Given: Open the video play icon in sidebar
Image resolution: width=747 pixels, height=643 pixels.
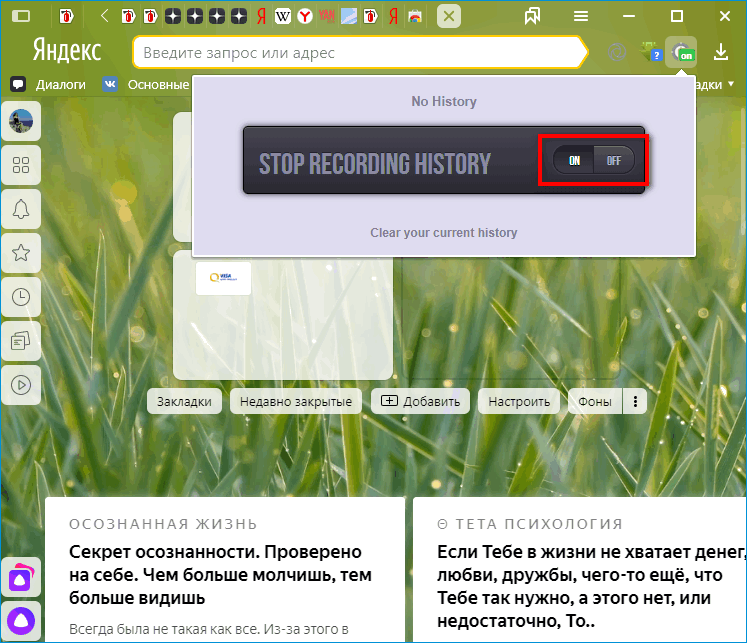Looking at the screenshot, I should pos(21,385).
